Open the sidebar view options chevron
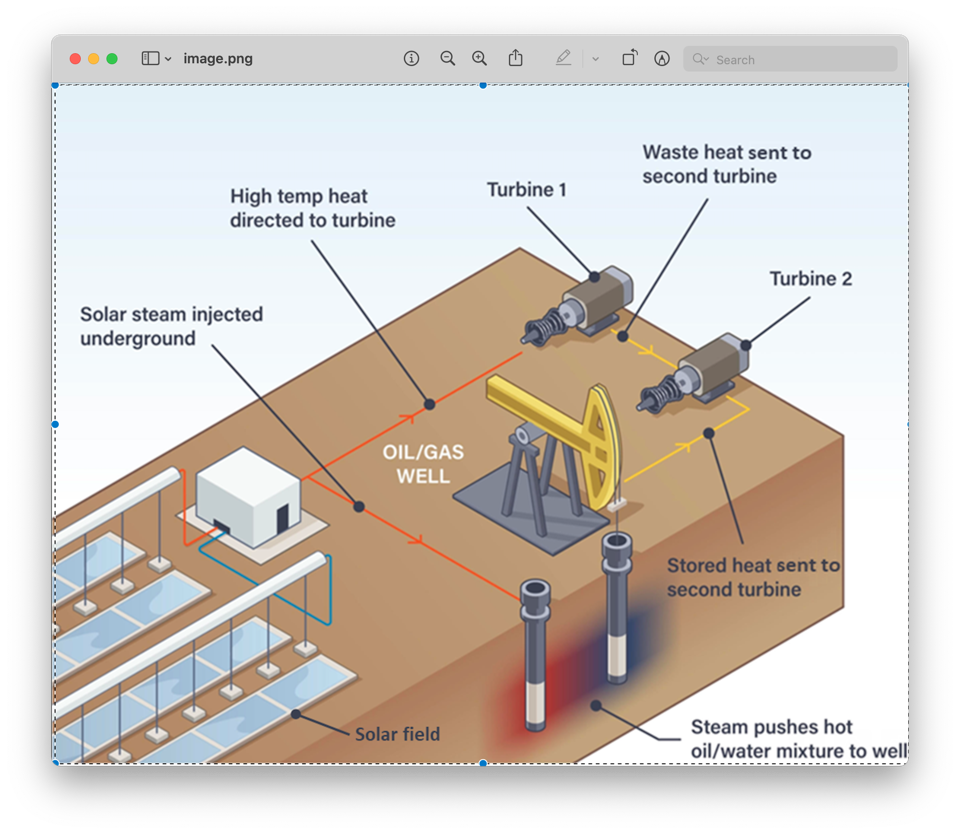Viewport: 960px width, 834px height. pyautogui.click(x=168, y=59)
